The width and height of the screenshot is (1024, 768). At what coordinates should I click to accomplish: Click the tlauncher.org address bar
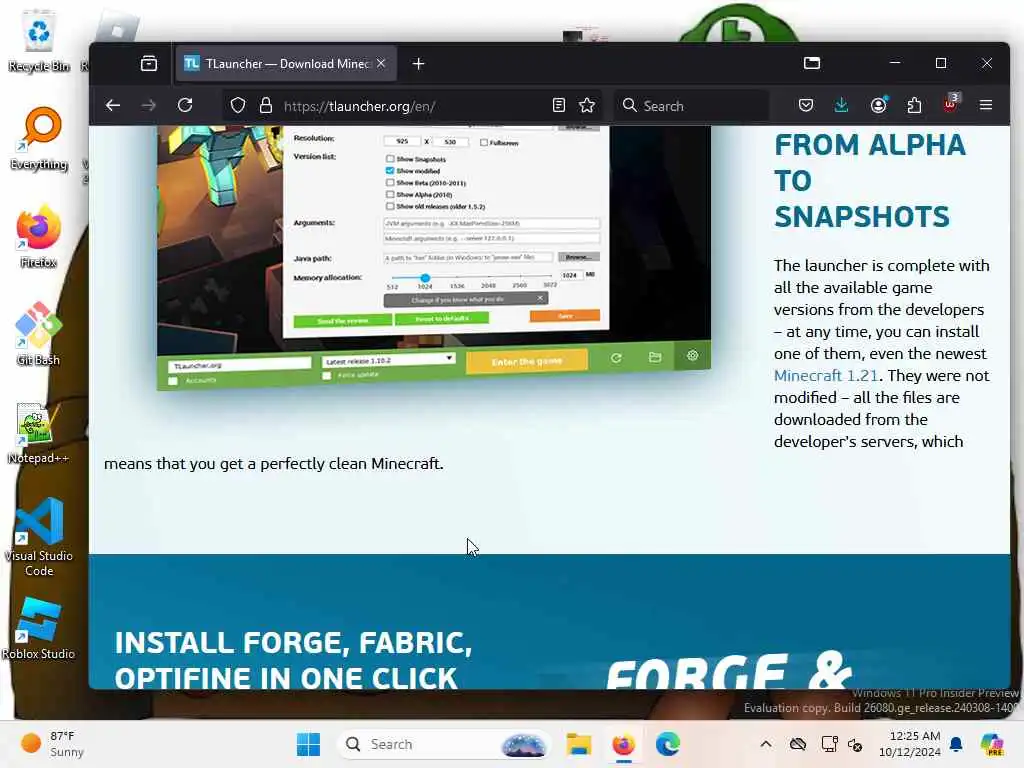(x=411, y=106)
